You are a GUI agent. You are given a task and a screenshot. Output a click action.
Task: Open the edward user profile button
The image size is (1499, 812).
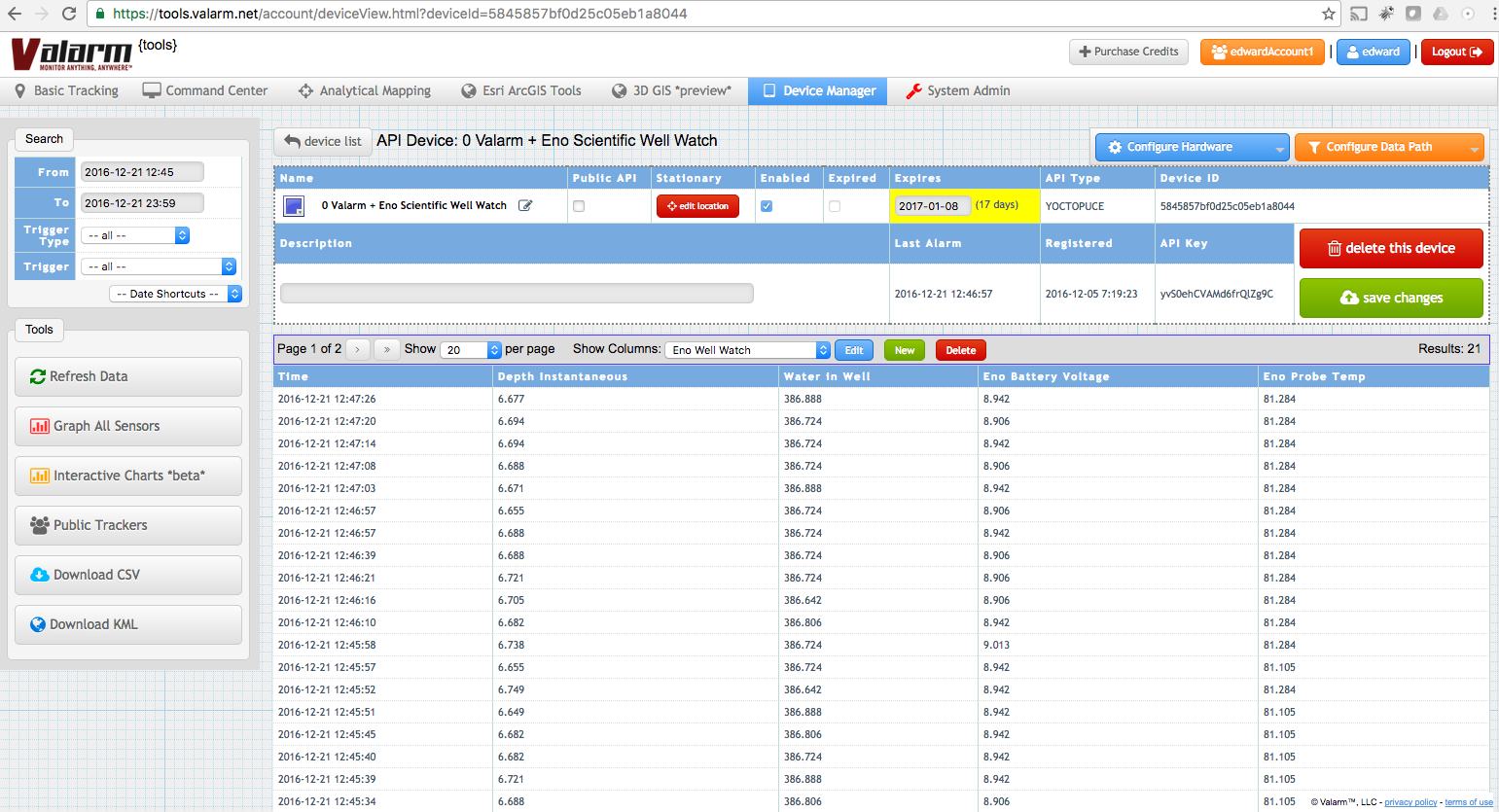tap(1374, 52)
